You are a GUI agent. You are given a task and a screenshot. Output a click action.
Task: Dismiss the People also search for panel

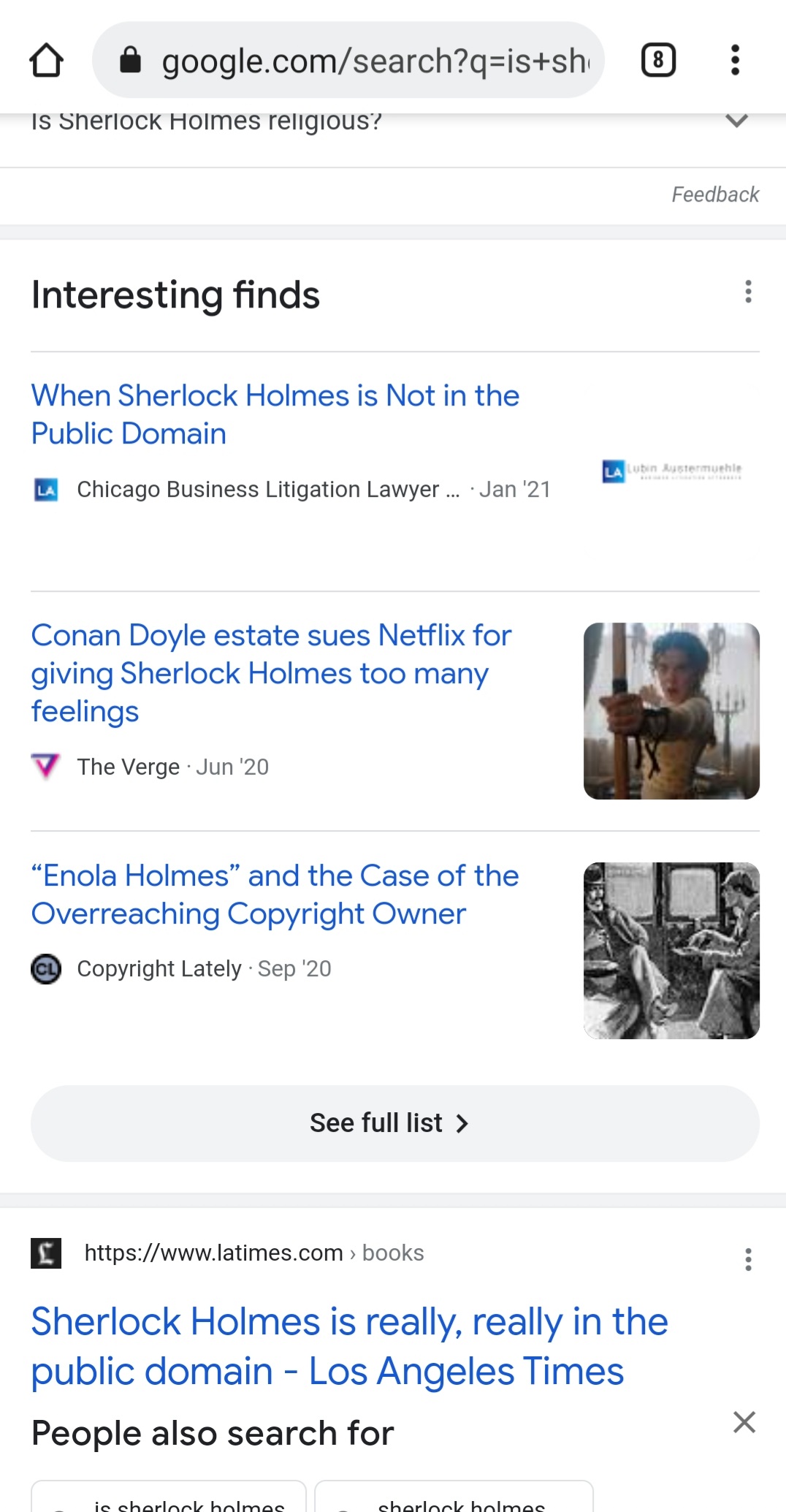pyautogui.click(x=744, y=1422)
